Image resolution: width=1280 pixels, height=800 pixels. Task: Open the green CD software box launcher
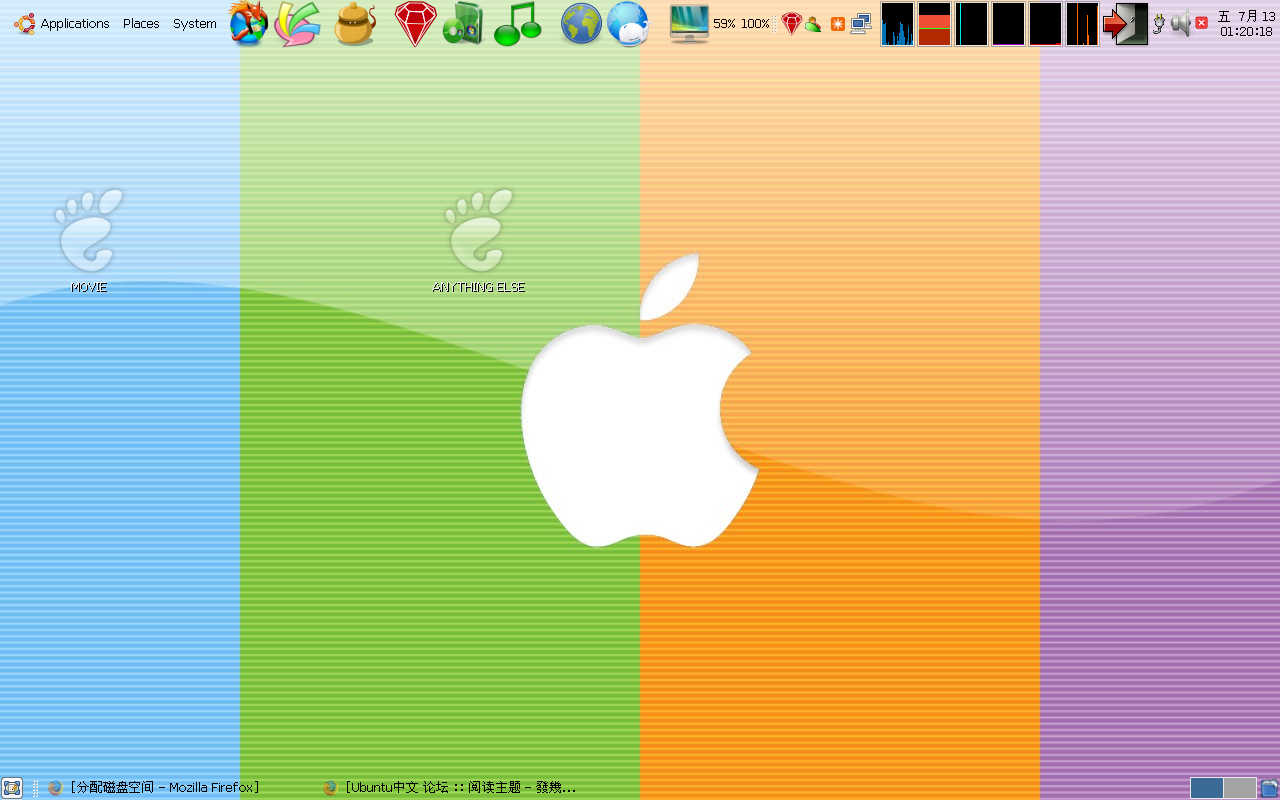pos(463,24)
